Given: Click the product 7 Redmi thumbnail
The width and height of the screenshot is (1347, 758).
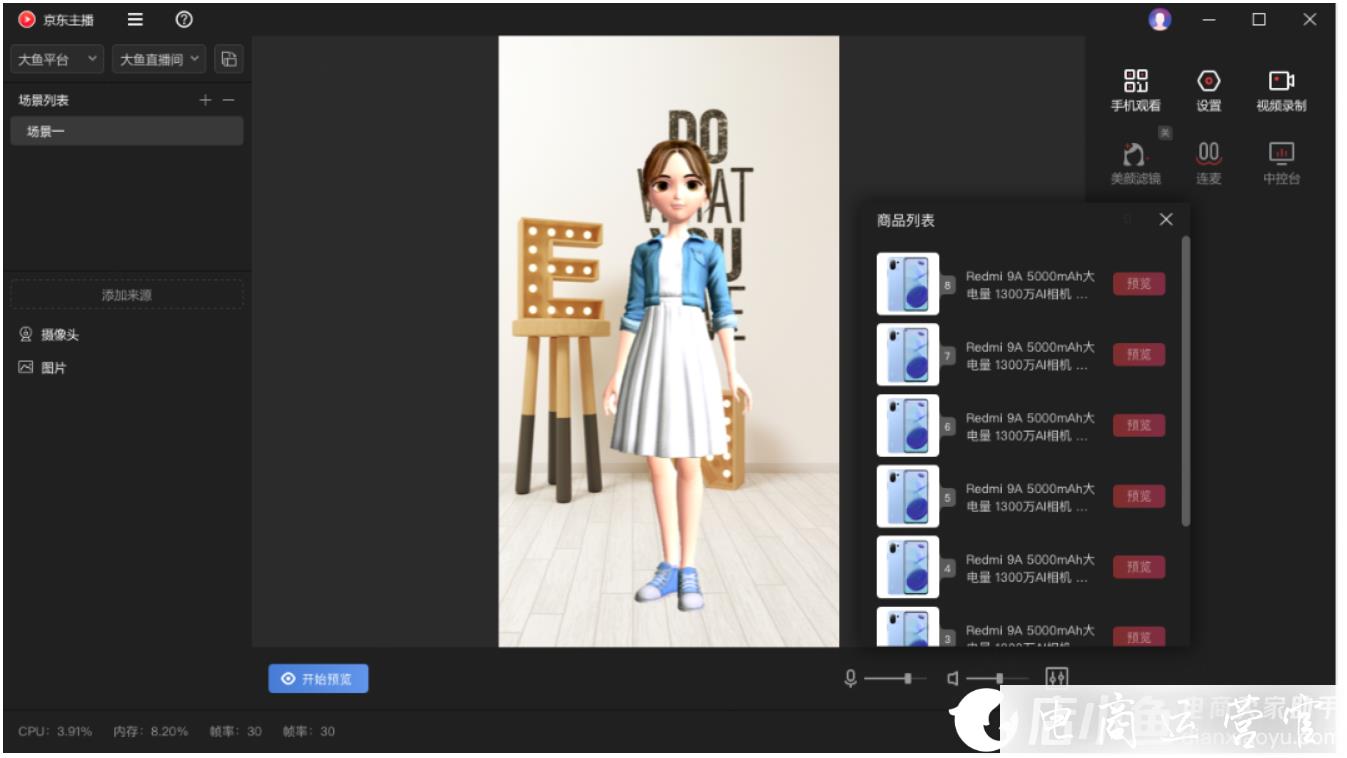Looking at the screenshot, I should click(908, 354).
